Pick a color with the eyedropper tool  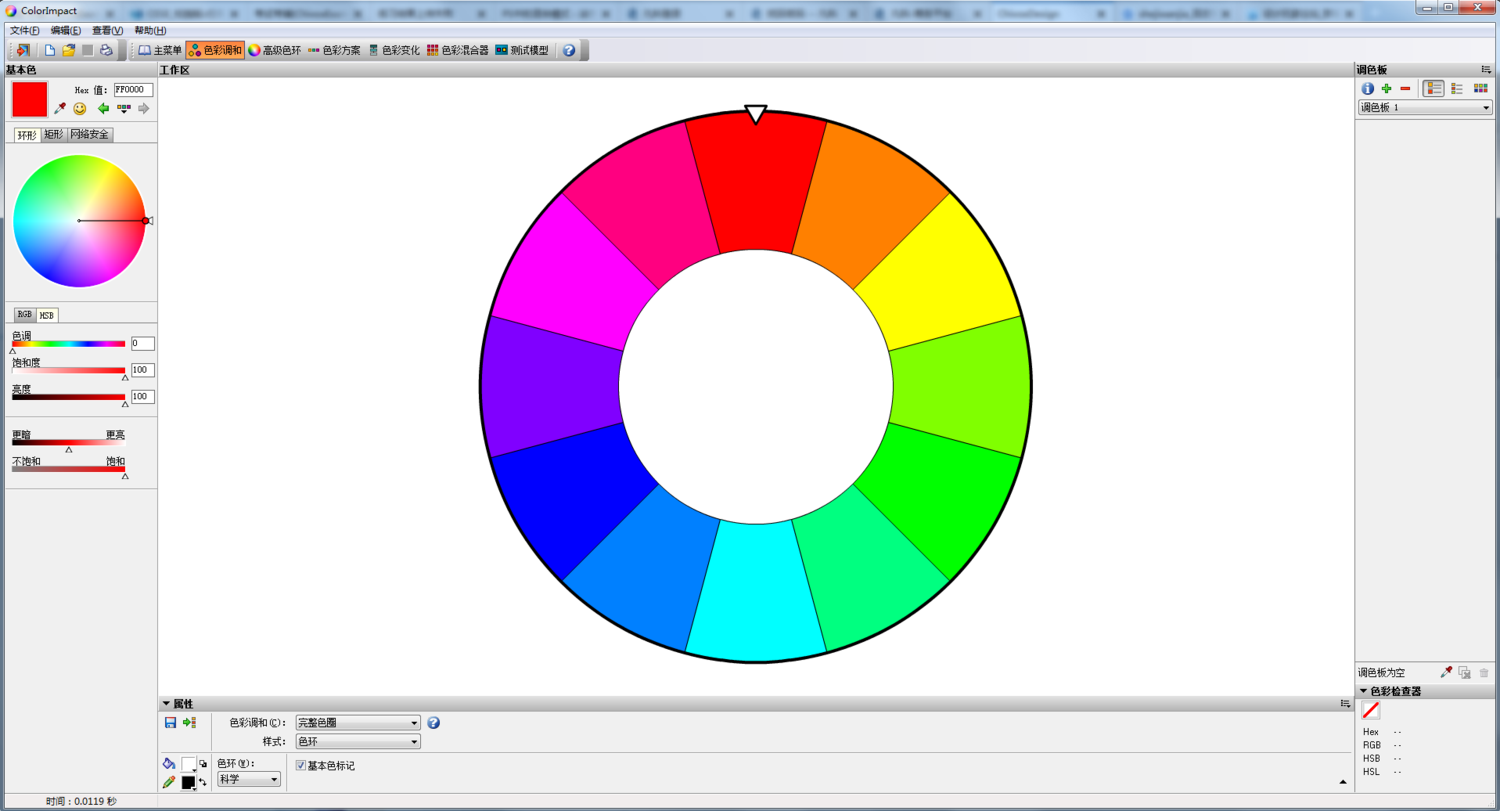point(60,108)
